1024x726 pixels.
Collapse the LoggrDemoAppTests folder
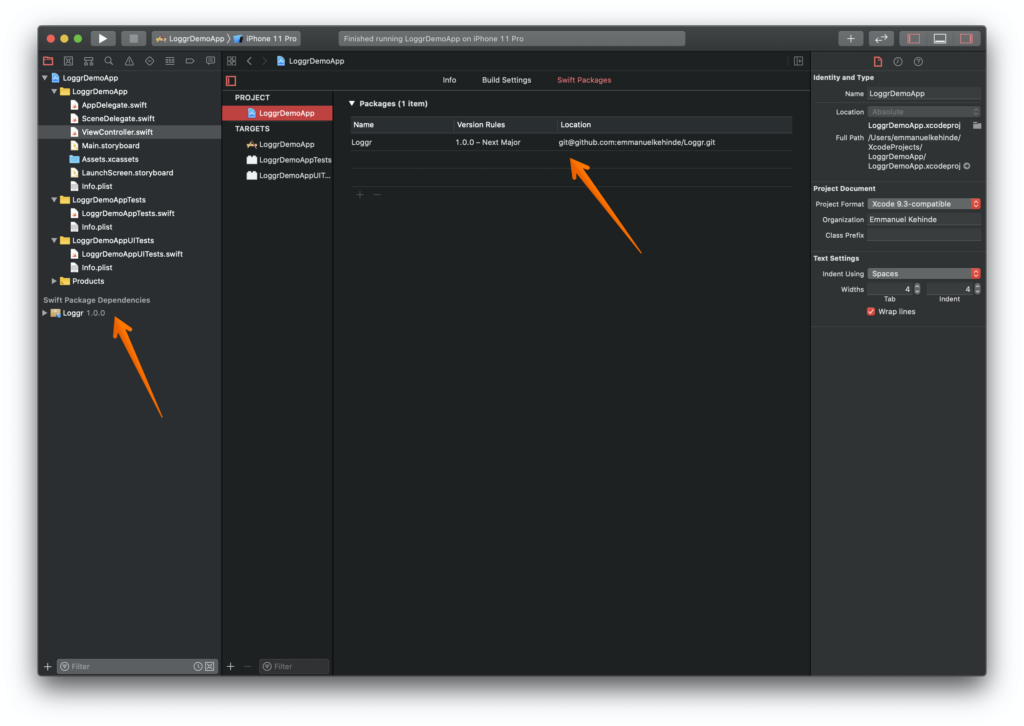54,200
